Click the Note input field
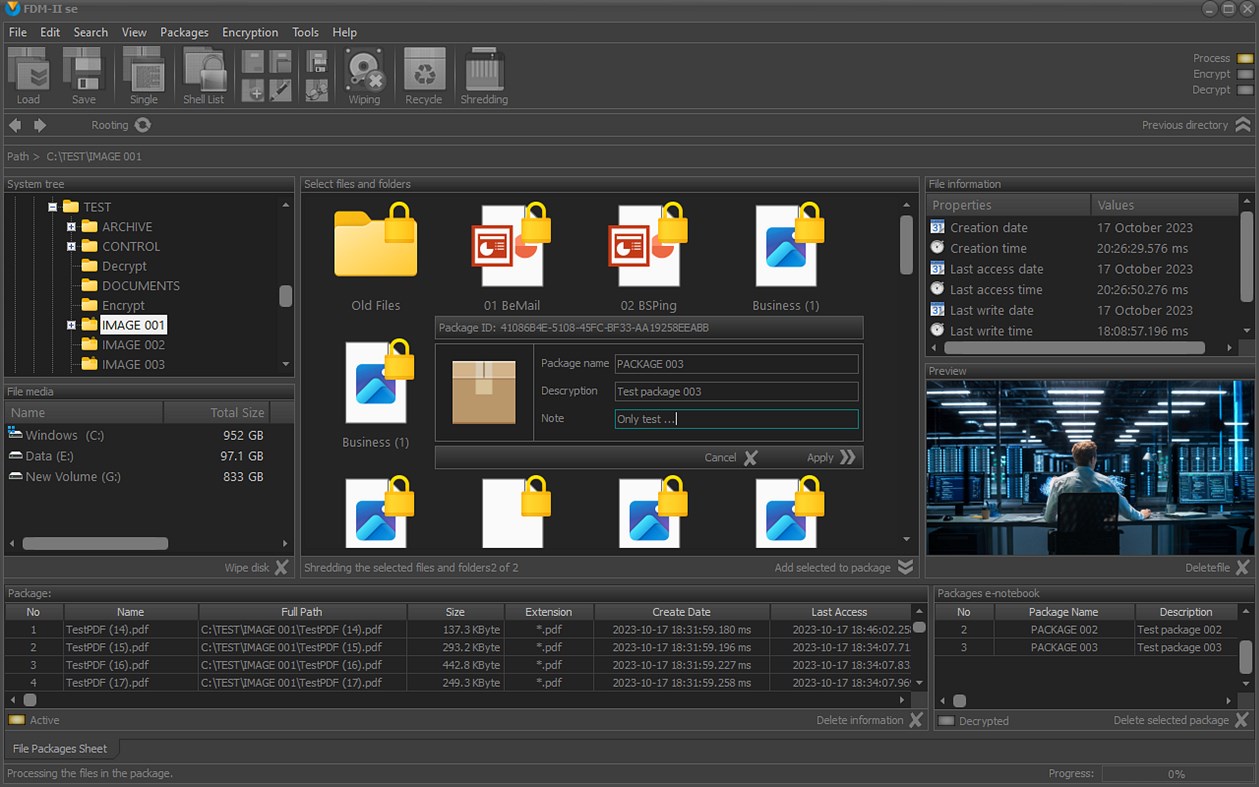 click(x=736, y=419)
